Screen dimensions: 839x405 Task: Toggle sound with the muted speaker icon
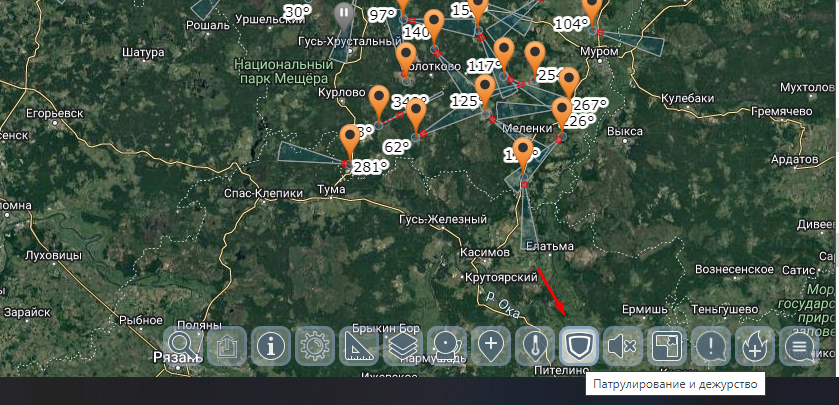coord(622,347)
